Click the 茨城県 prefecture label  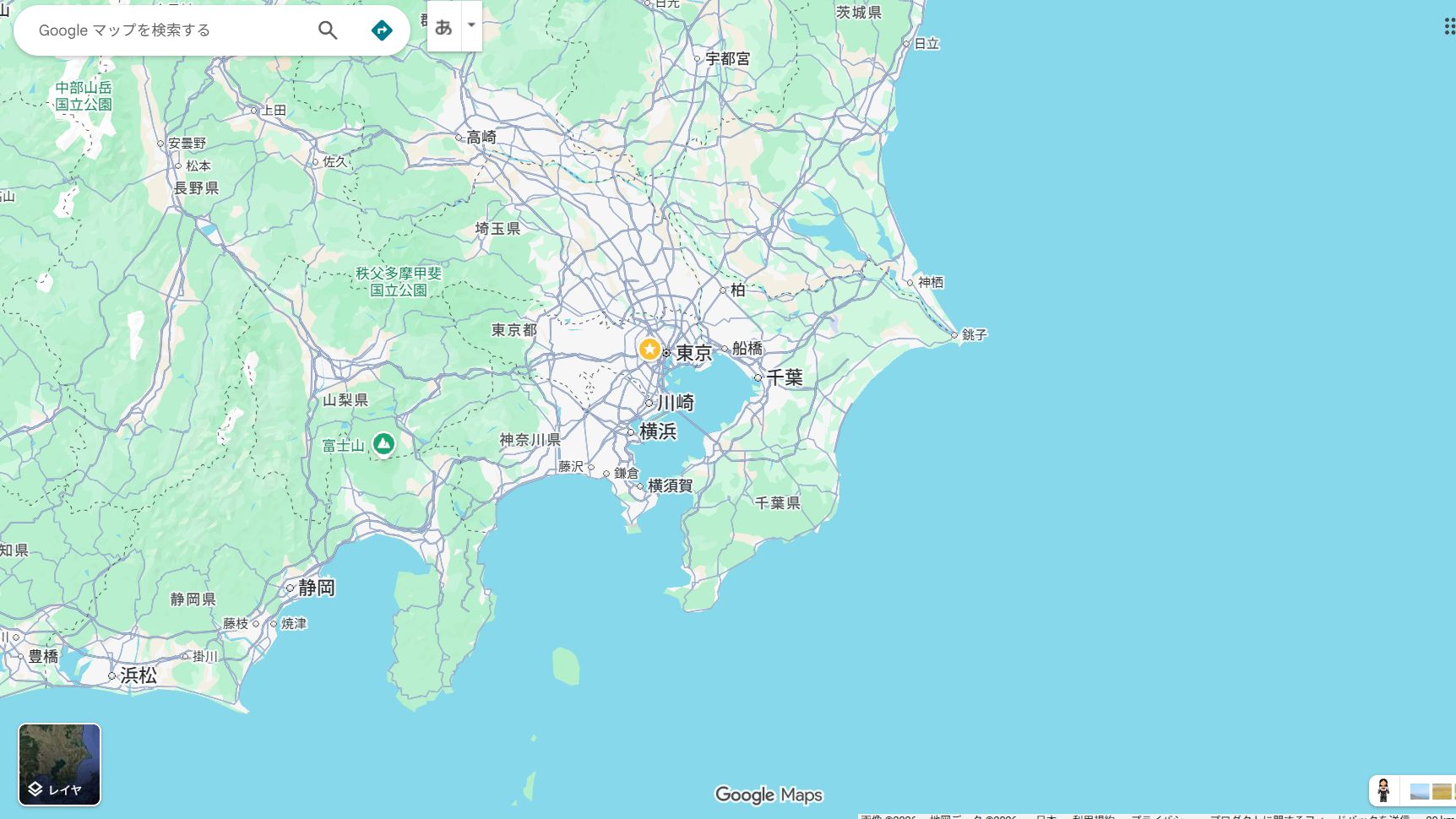[x=859, y=12]
